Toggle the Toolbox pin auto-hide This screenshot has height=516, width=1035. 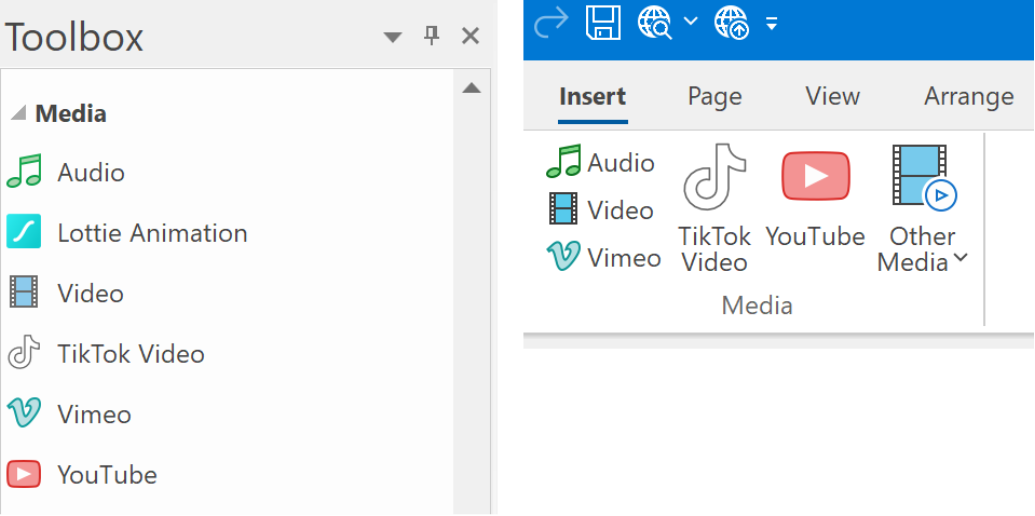point(432,36)
